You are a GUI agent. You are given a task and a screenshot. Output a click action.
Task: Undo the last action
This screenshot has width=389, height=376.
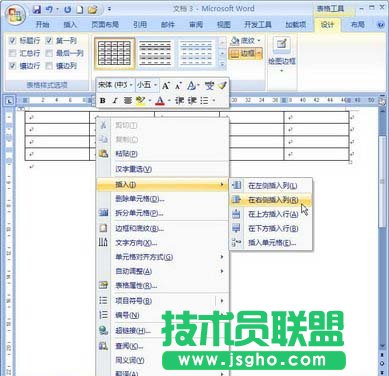[49, 9]
